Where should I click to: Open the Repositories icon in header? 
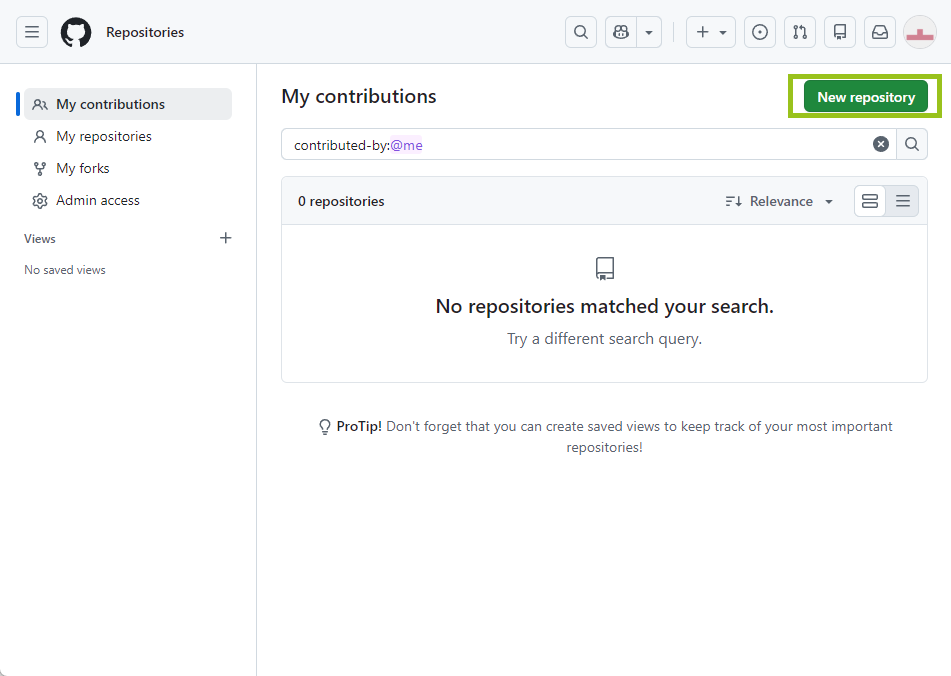840,32
